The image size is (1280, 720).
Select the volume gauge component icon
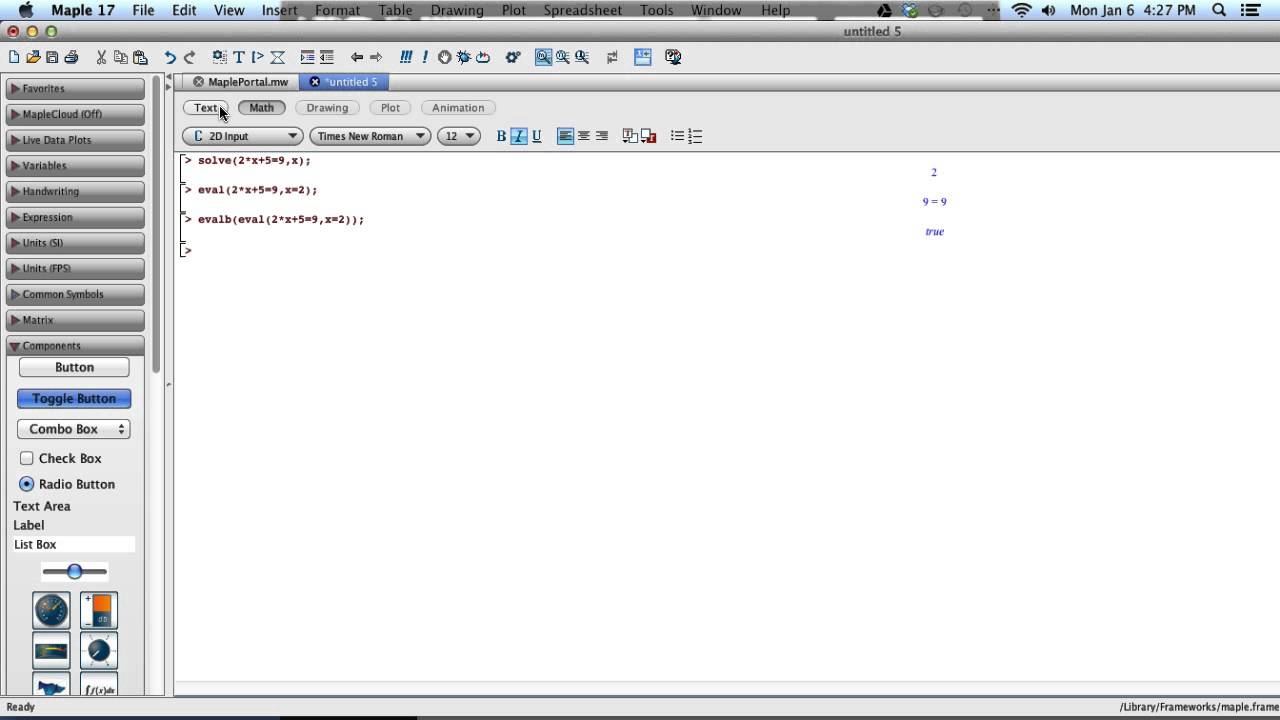(99, 611)
